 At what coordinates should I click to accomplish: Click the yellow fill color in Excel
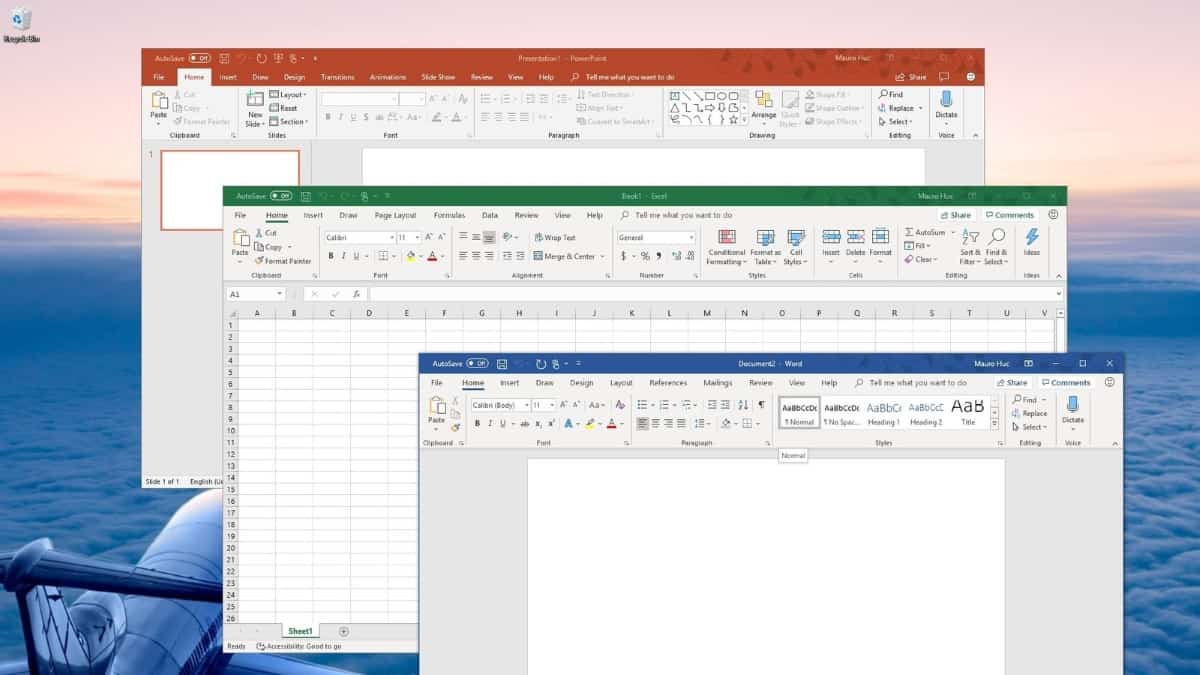[x=410, y=256]
